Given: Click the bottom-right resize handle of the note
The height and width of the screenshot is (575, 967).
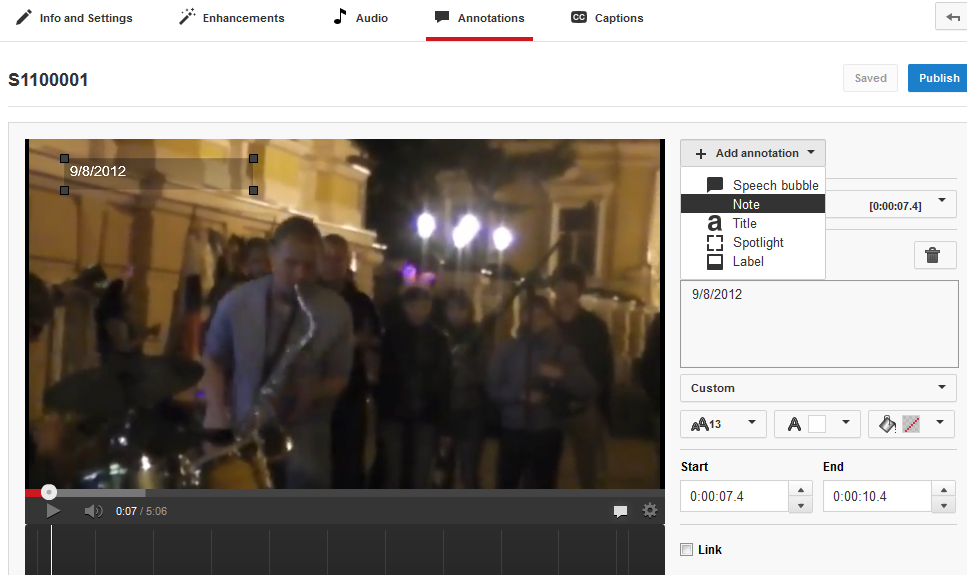Looking at the screenshot, I should coord(253,191).
